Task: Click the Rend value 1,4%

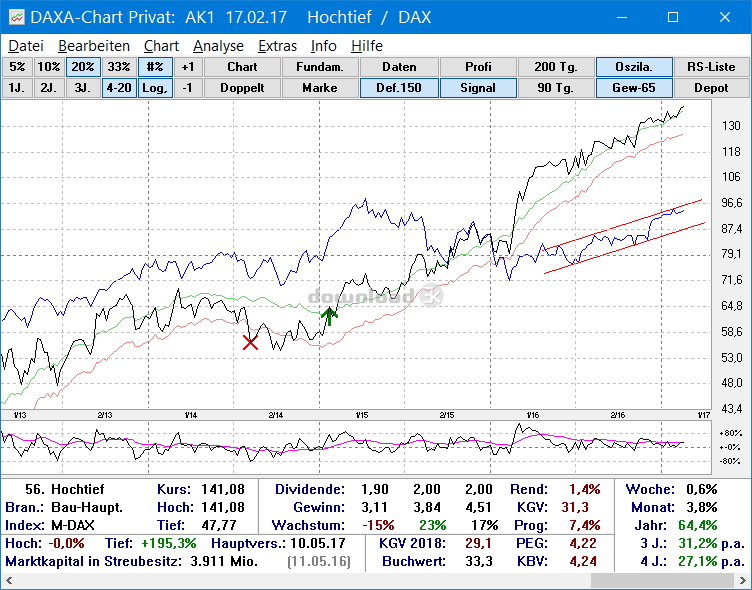Action: pyautogui.click(x=584, y=489)
